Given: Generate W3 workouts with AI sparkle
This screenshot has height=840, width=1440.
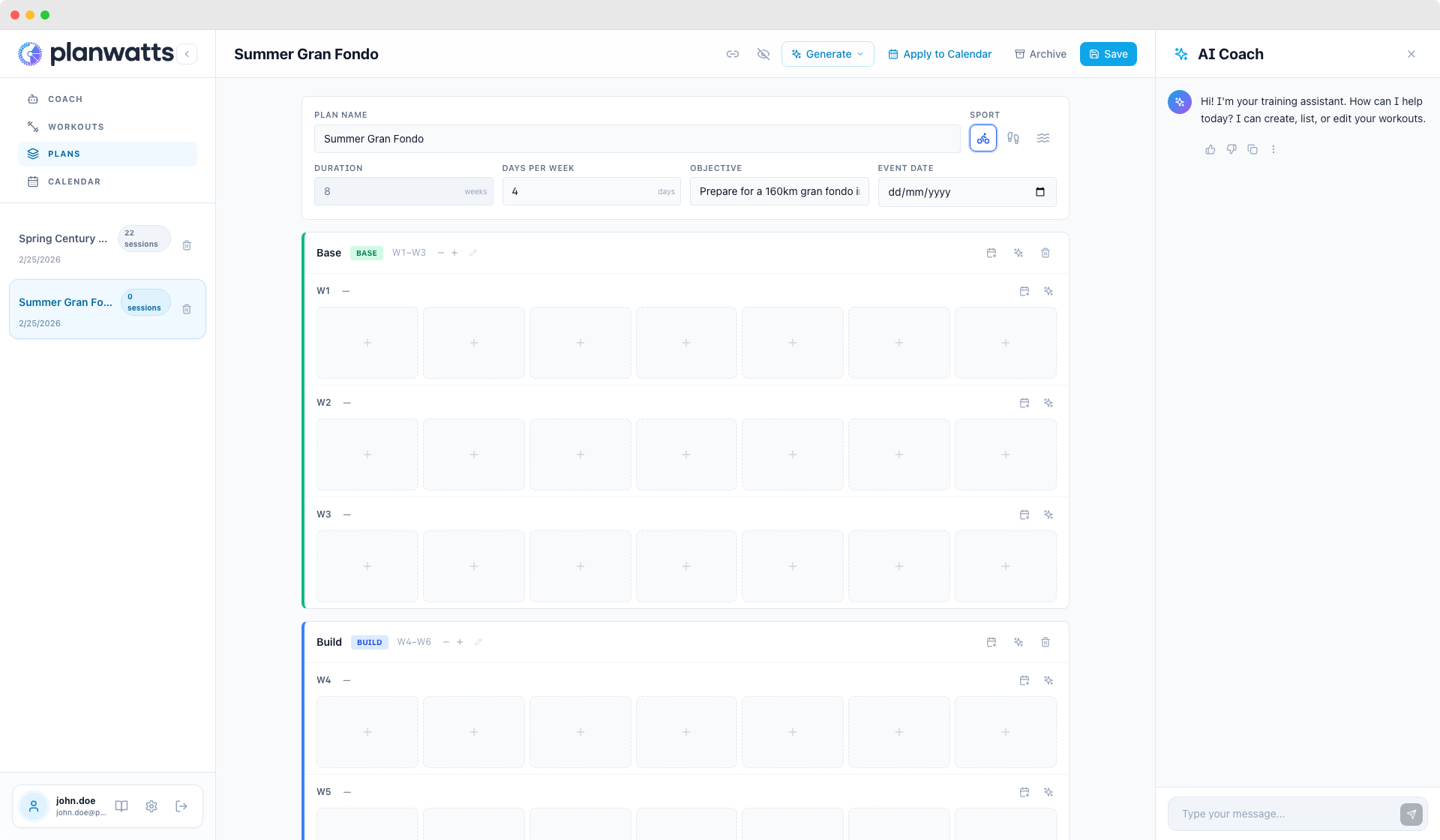Looking at the screenshot, I should pyautogui.click(x=1048, y=514).
